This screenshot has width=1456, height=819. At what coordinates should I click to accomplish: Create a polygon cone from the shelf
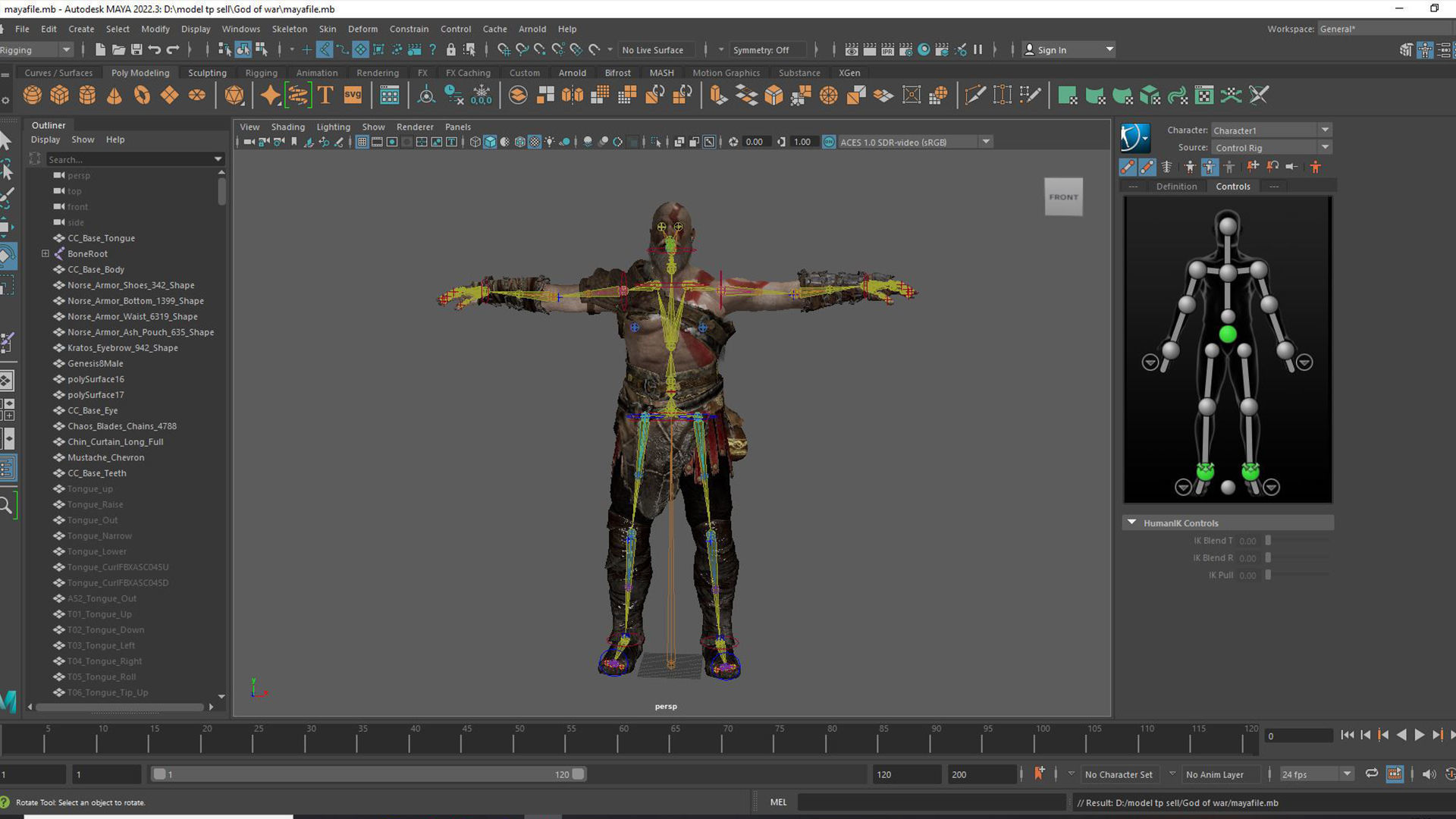click(x=115, y=96)
